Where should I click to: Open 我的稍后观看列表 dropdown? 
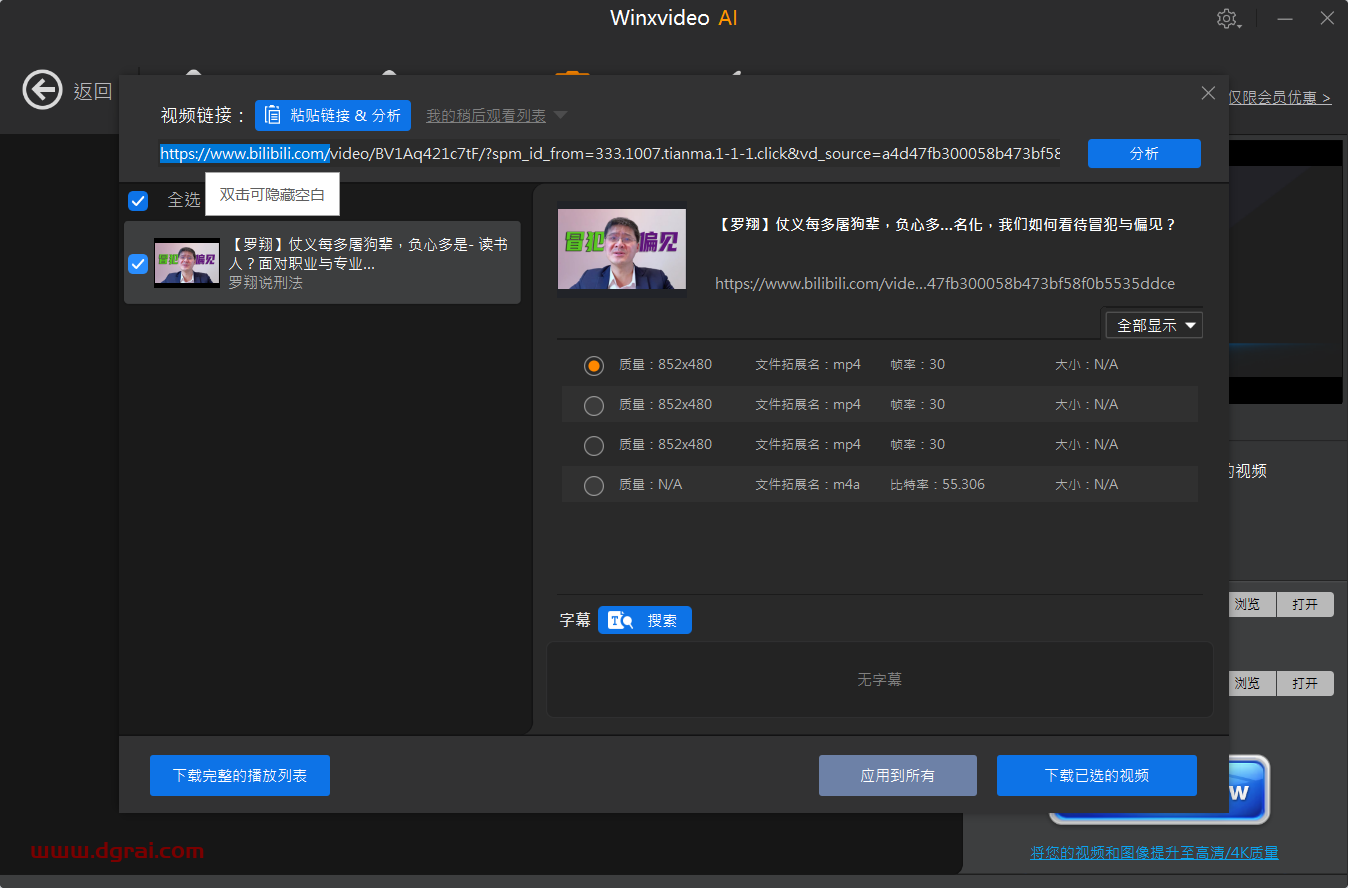496,116
